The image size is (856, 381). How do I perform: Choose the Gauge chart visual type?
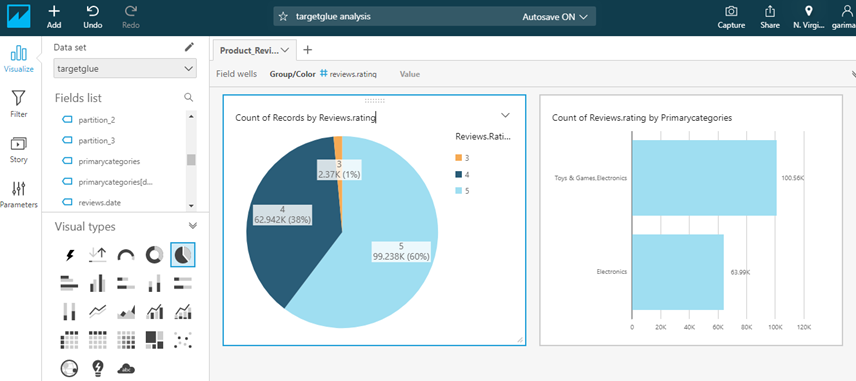[126, 255]
